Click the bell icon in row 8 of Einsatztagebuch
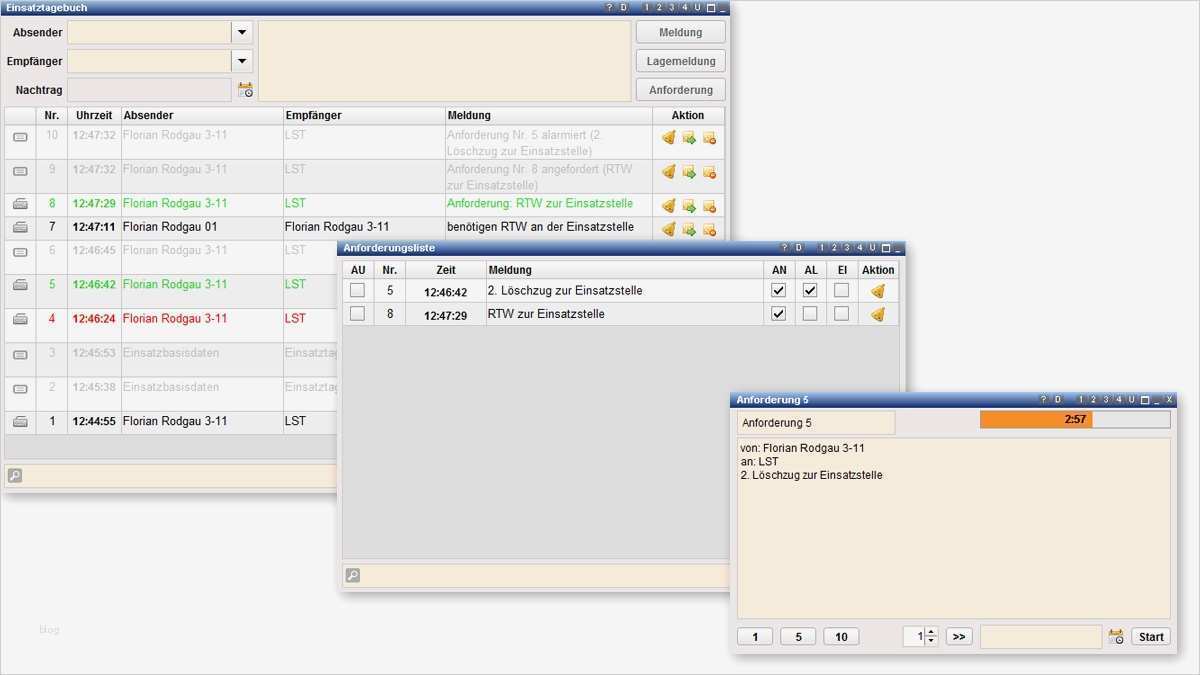The height and width of the screenshot is (675, 1200). [x=669, y=206]
